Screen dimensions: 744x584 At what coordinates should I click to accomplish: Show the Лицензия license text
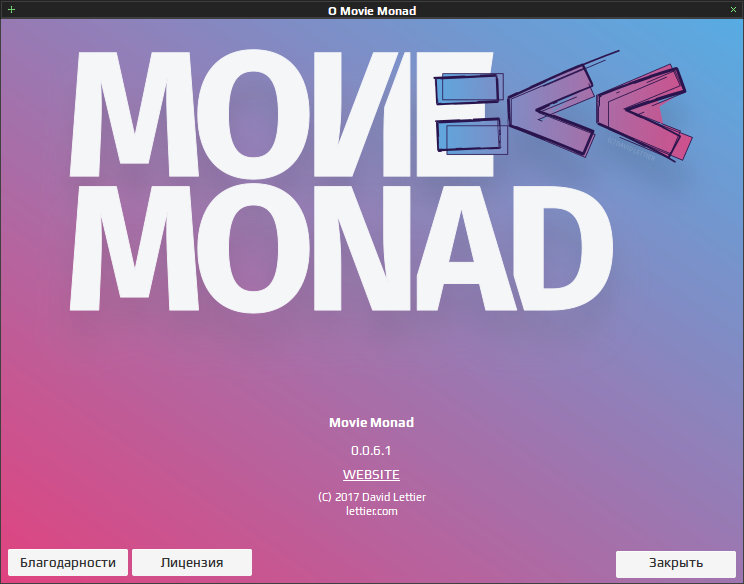(x=192, y=563)
